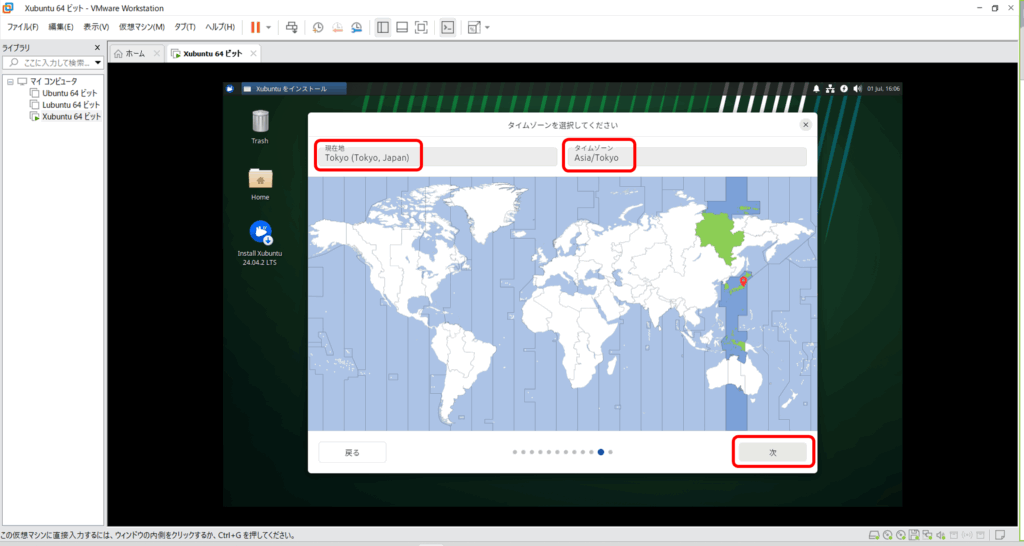Open the 仮想マシン(M) menu

[x=141, y=27]
